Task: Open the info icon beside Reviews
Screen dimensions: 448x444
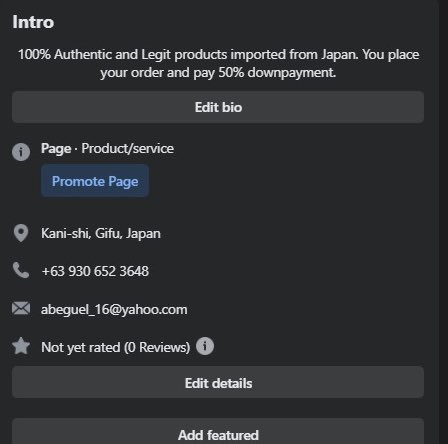Action: tap(205, 346)
